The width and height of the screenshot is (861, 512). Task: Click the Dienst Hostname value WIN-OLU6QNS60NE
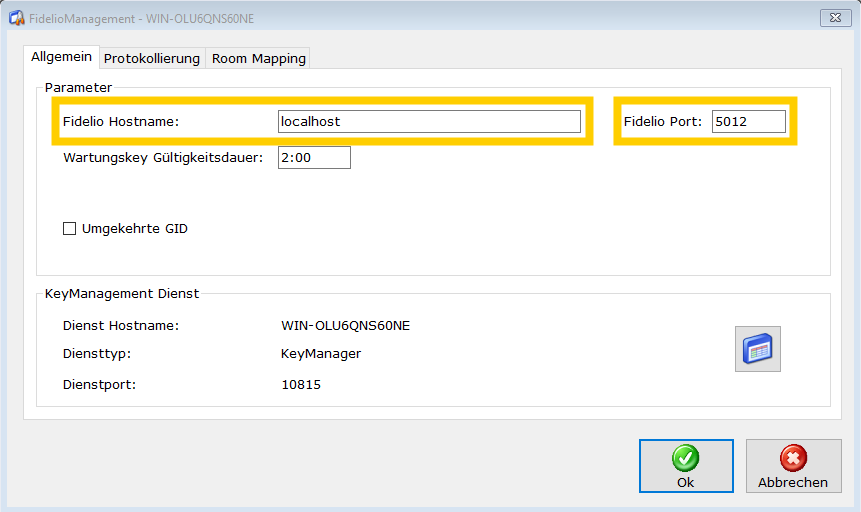click(x=346, y=326)
